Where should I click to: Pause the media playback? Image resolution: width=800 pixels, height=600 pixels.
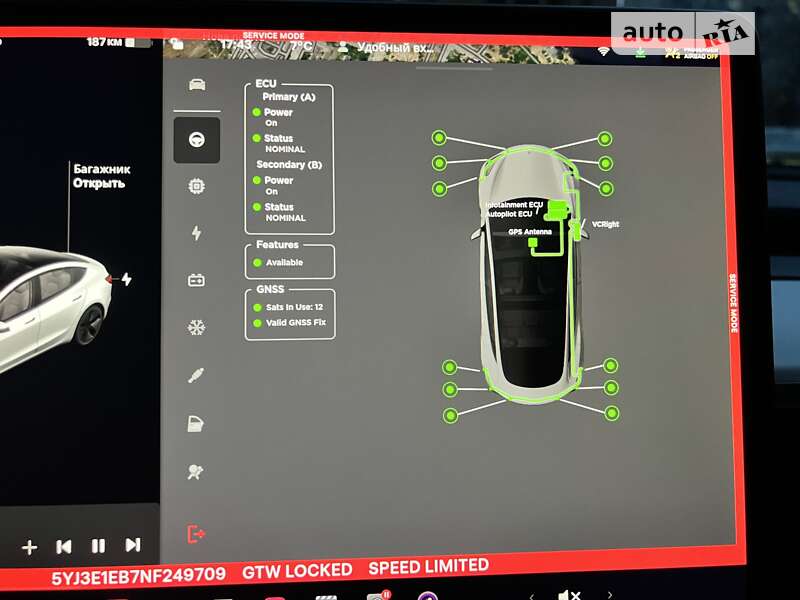(98, 546)
